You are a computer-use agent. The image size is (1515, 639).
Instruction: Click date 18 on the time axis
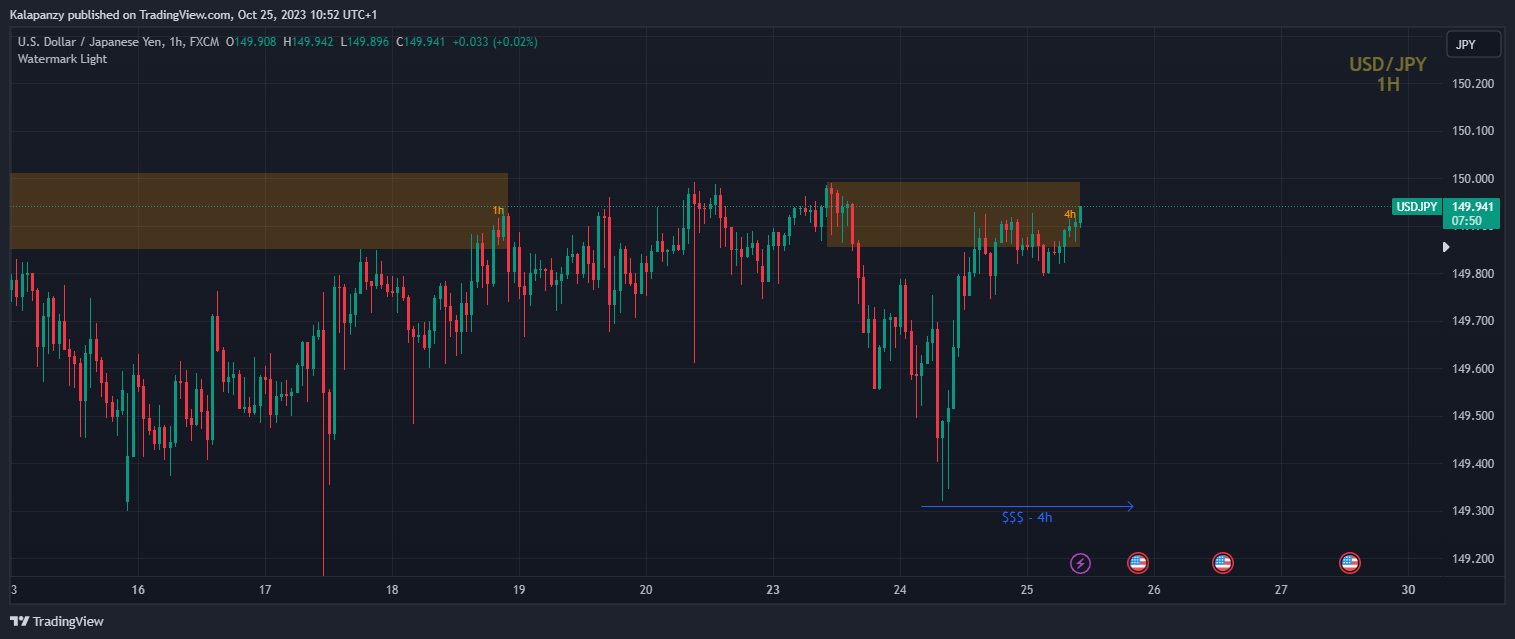tap(392, 590)
